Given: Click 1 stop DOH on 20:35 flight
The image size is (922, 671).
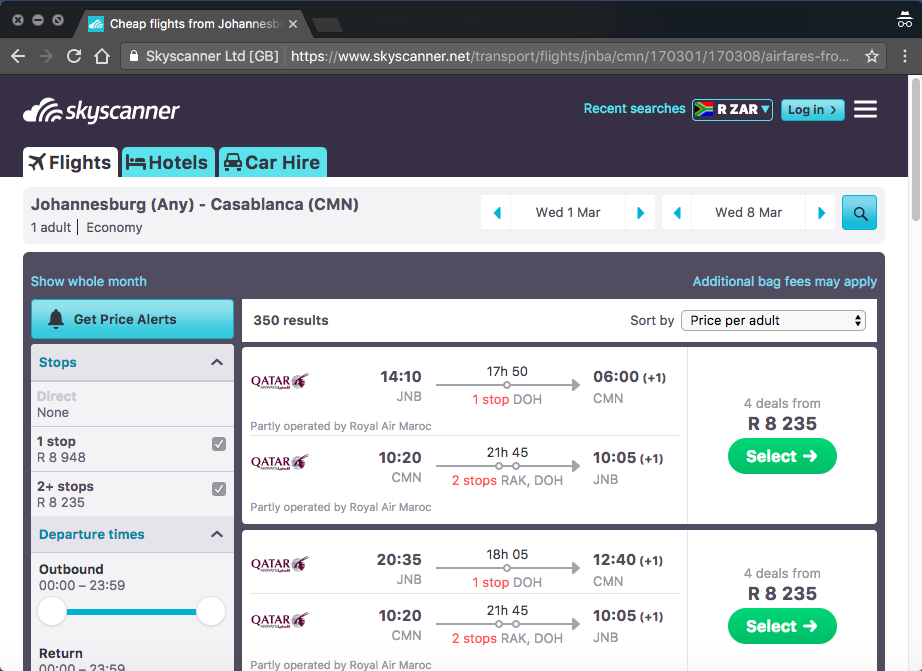Looking at the screenshot, I should (507, 582).
